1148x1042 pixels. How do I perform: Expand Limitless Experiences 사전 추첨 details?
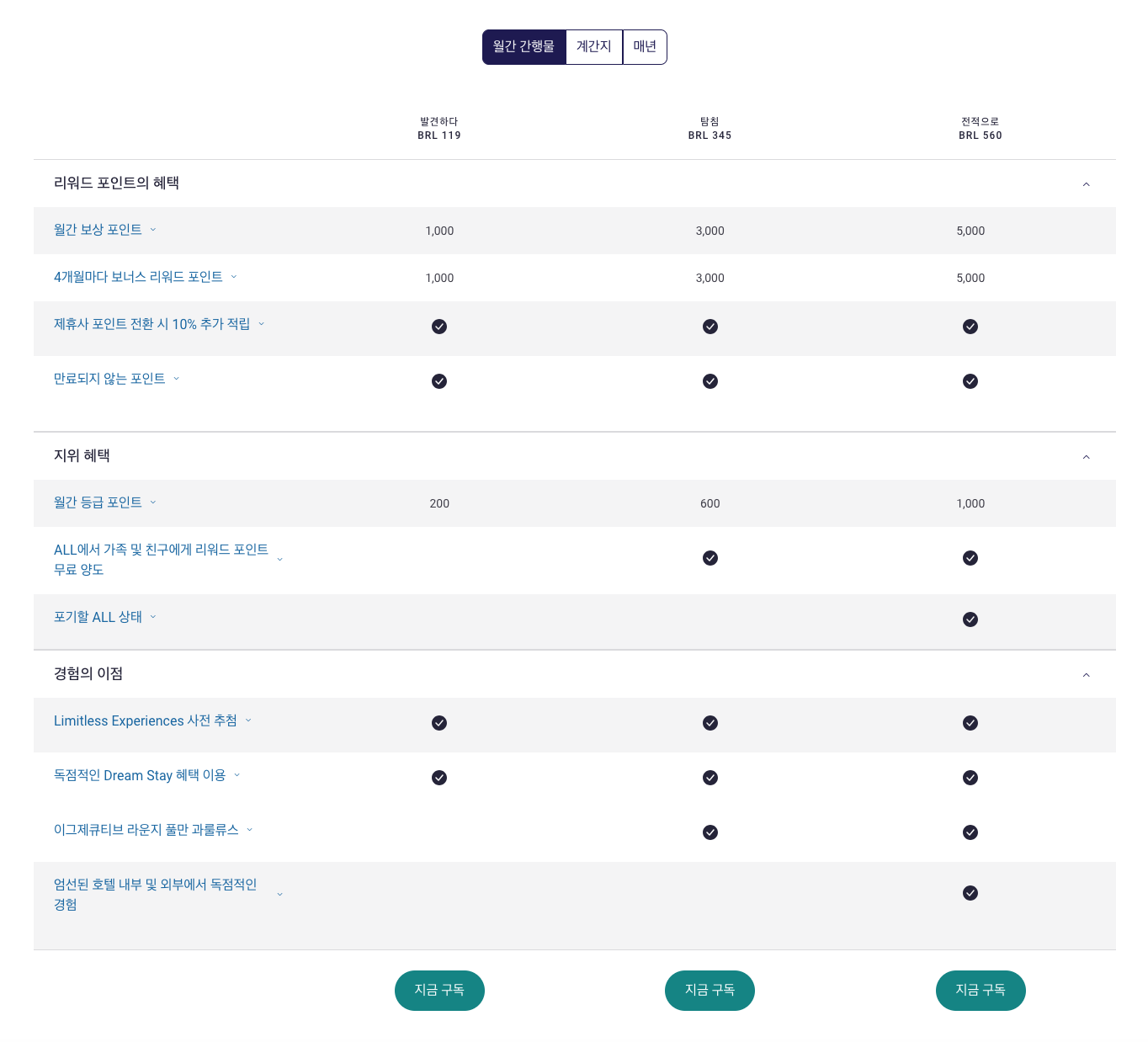(x=152, y=720)
